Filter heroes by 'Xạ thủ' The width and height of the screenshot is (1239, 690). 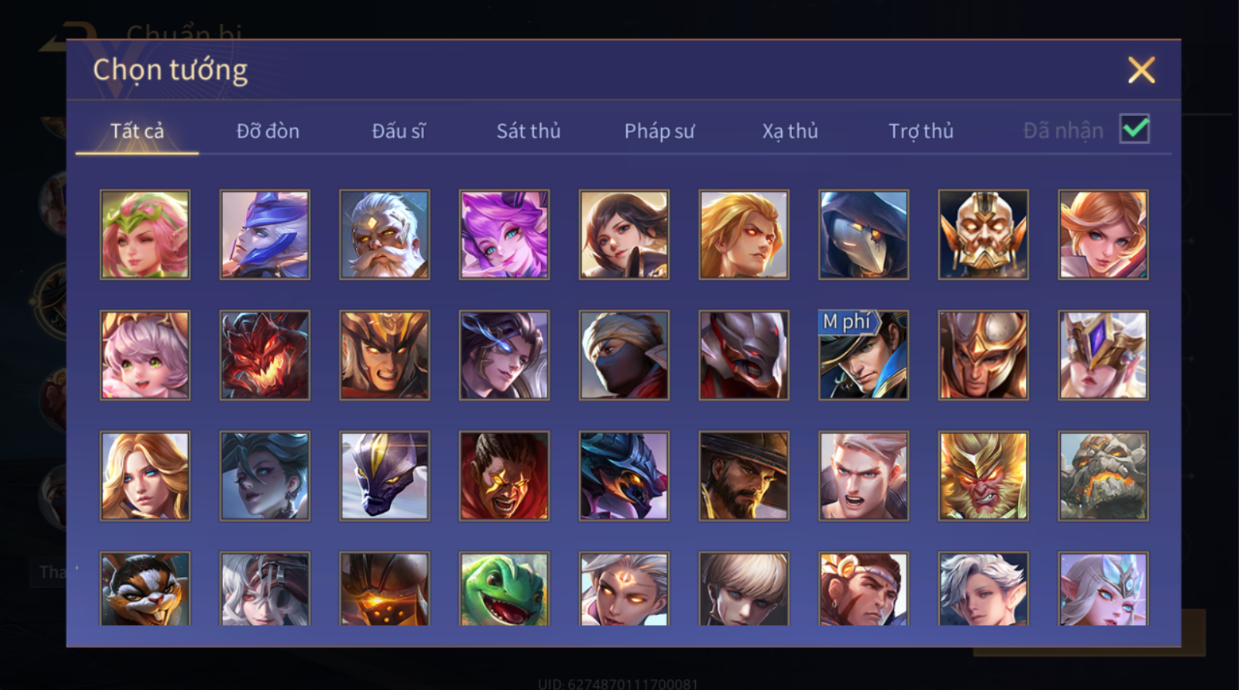click(x=790, y=131)
